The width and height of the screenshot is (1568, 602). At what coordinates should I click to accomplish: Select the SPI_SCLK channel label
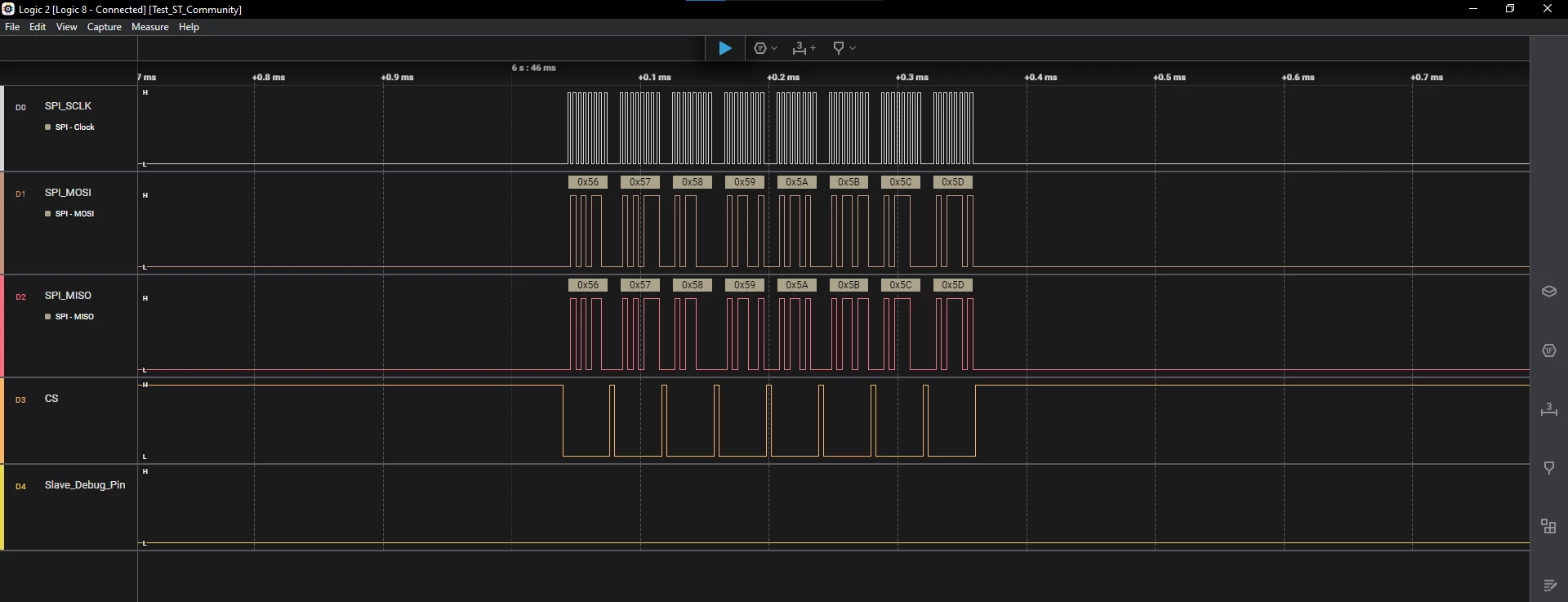point(68,106)
